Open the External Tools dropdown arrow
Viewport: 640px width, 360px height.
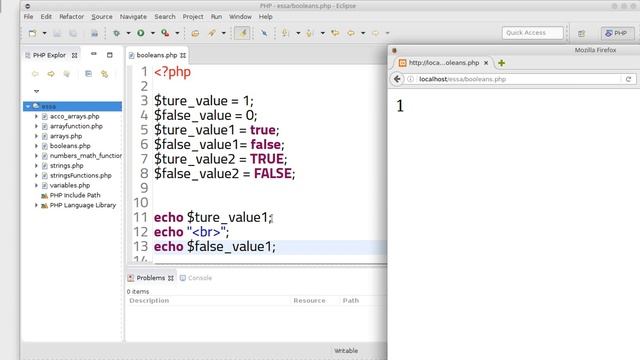click(177, 33)
